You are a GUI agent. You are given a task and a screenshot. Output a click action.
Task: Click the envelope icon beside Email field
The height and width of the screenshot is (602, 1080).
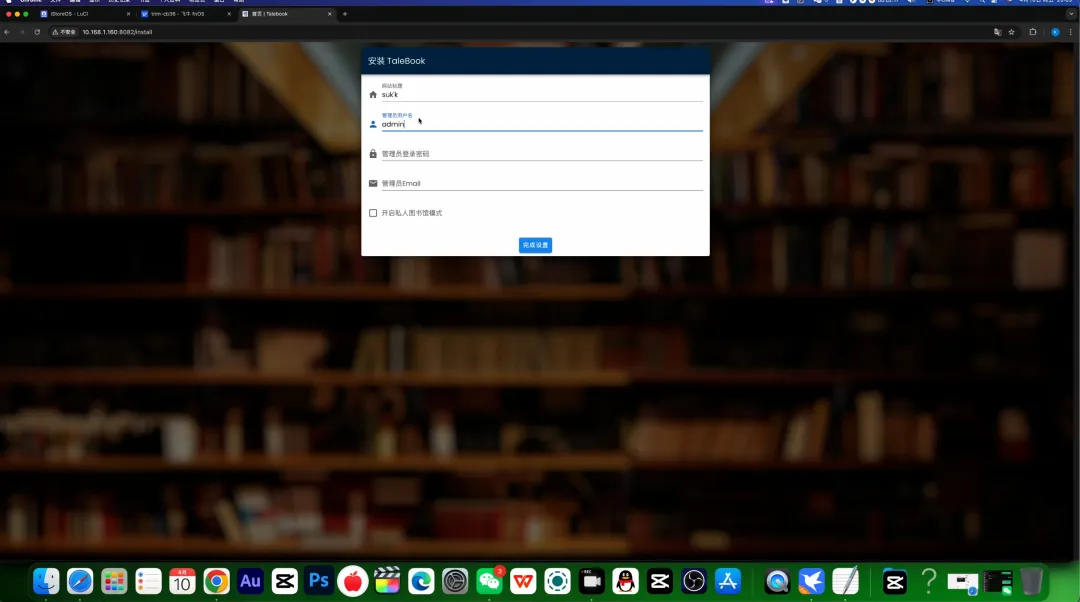click(373, 183)
